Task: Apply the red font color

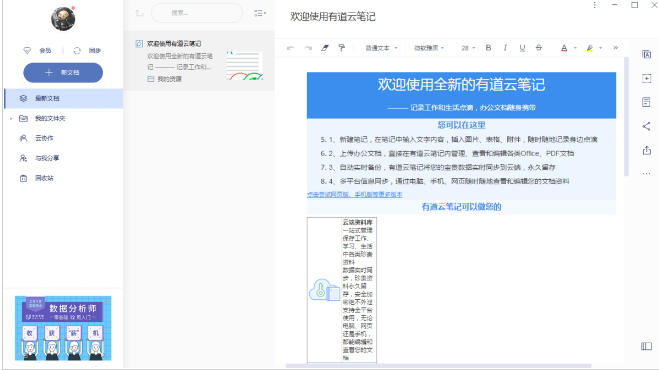Action: pos(564,48)
